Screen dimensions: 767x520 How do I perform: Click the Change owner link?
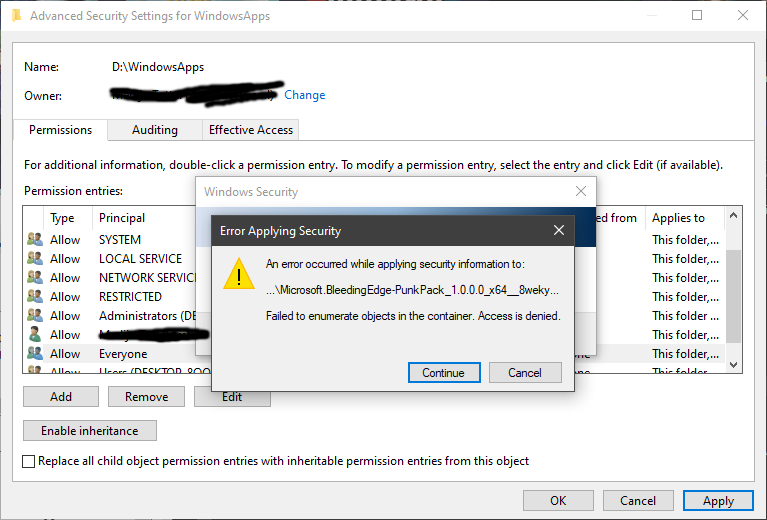305,95
